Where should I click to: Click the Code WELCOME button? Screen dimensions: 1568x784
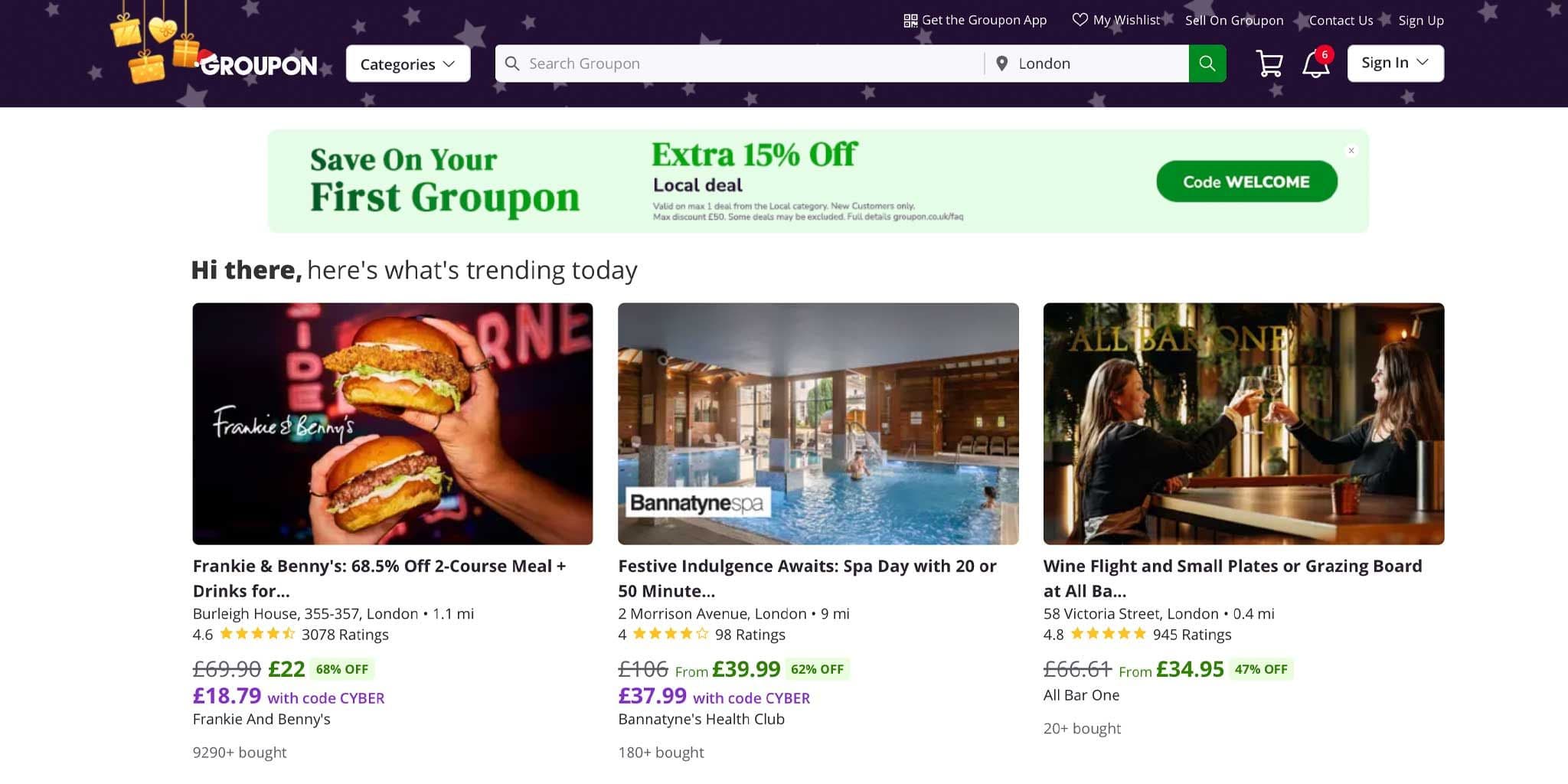pyautogui.click(x=1246, y=181)
